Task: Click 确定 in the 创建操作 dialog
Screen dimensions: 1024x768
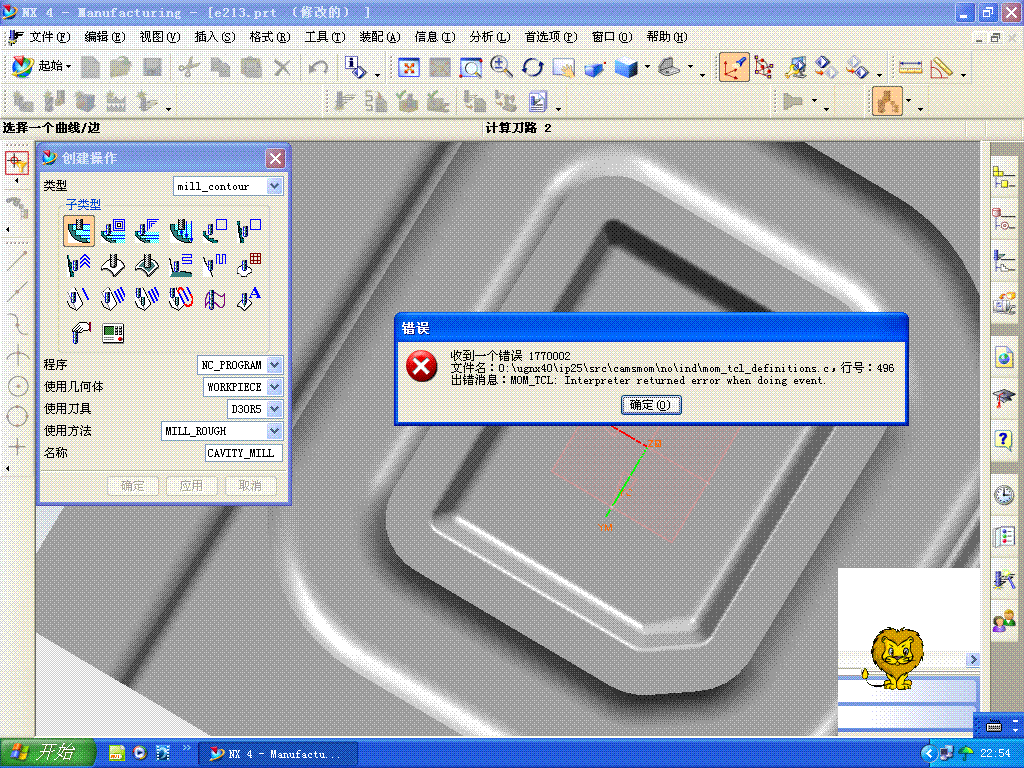Action: click(x=133, y=485)
